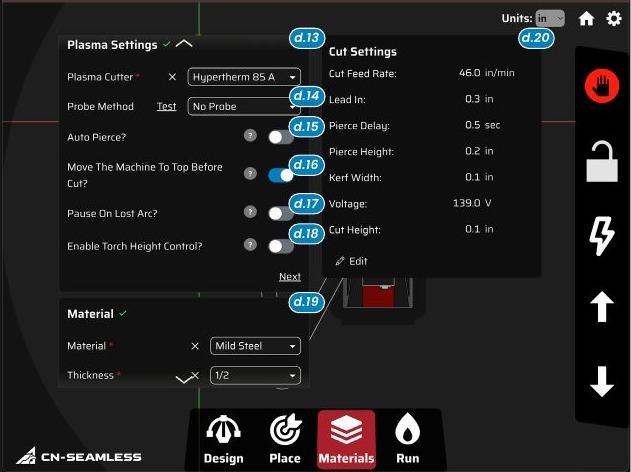This screenshot has height=472, width=631.
Task: Click the Kerf Width label
Action: 355,177
